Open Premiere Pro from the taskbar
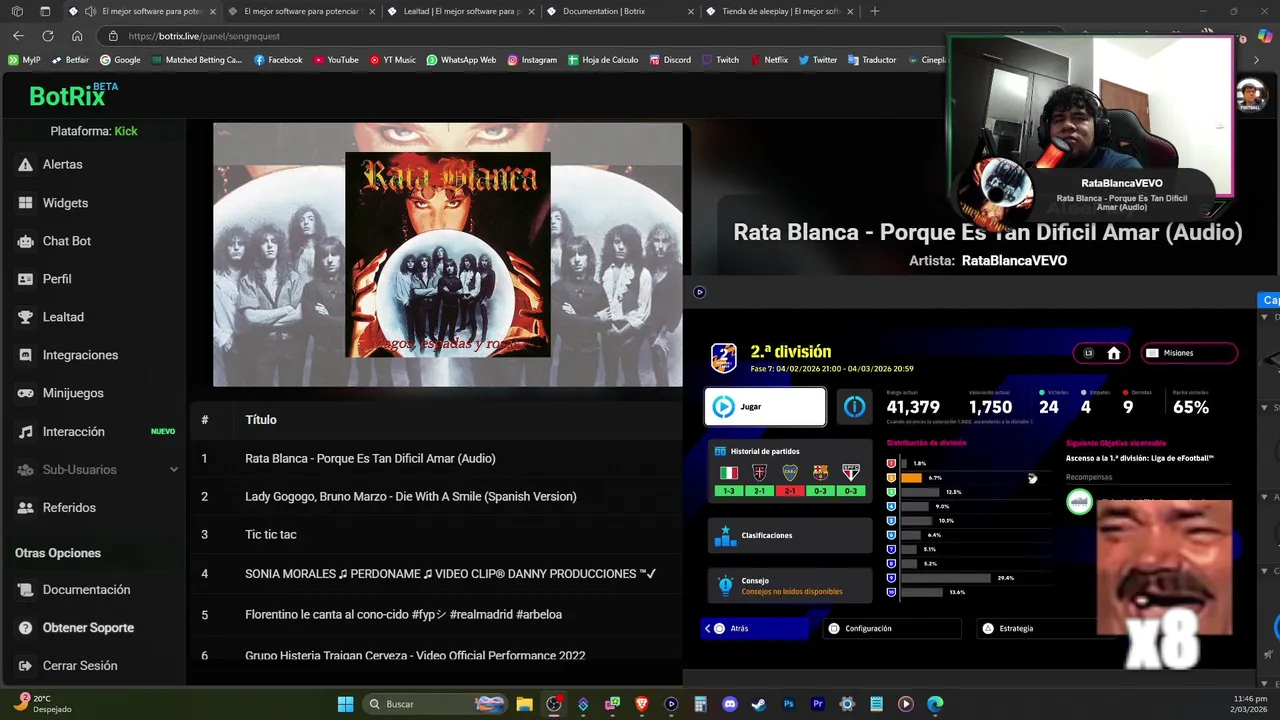This screenshot has height=720, width=1280. click(818, 704)
